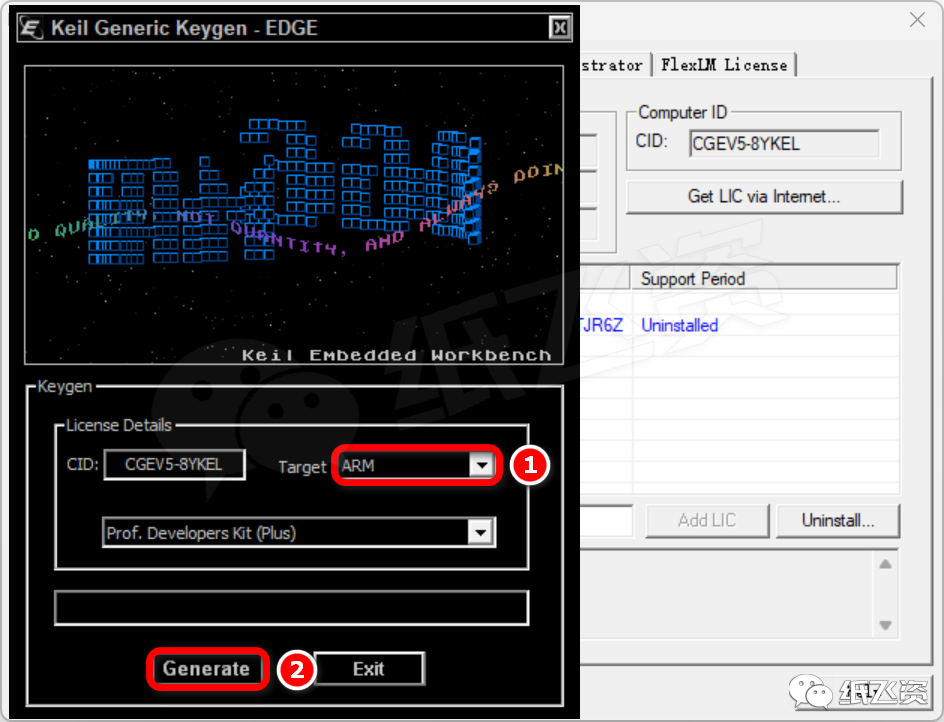This screenshot has width=944, height=722.
Task: Click the scroll down arrow in the message box
Action: (x=885, y=625)
